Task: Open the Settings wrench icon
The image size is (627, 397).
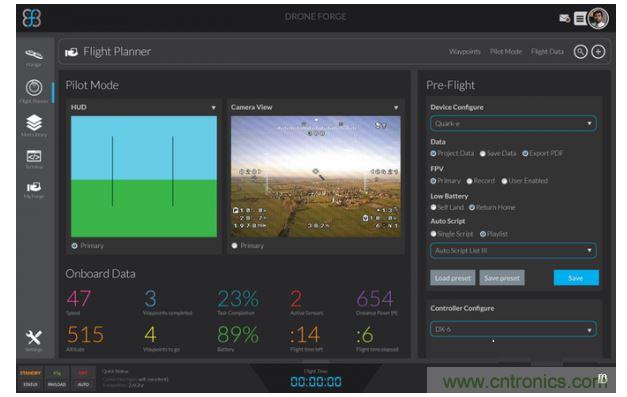Action: [34, 337]
